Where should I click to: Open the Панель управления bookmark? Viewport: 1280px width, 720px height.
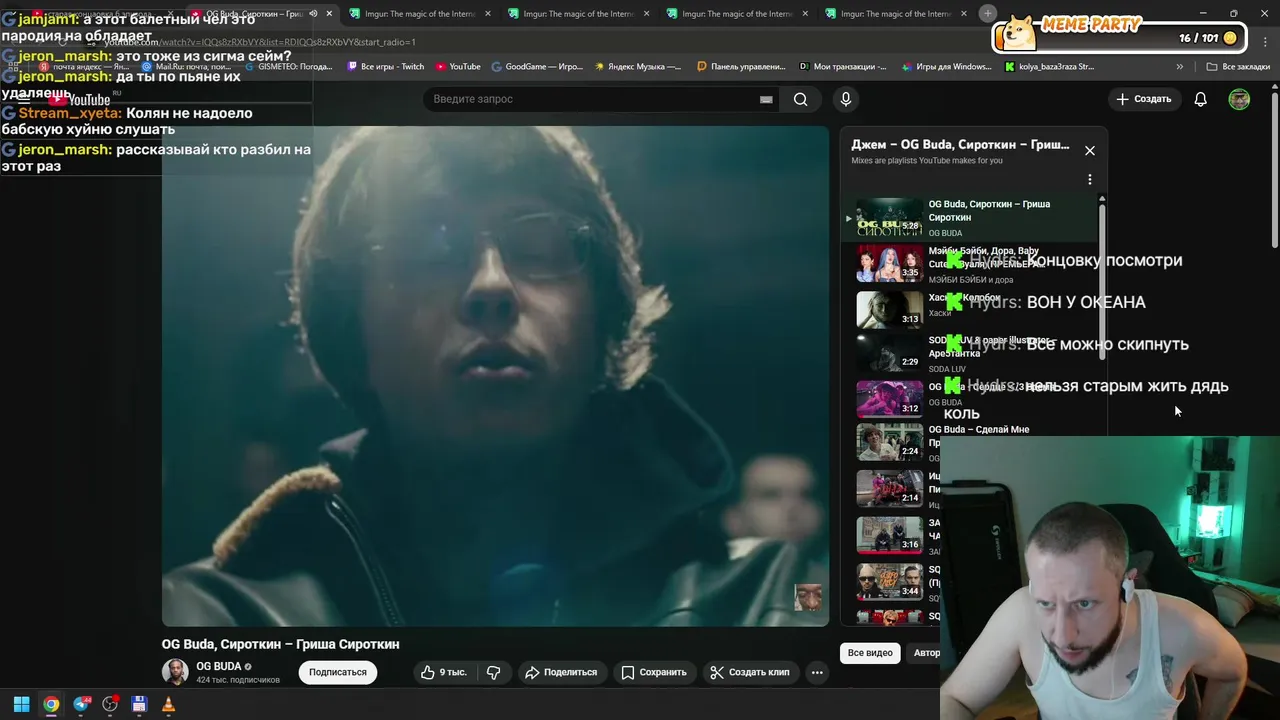(741, 67)
